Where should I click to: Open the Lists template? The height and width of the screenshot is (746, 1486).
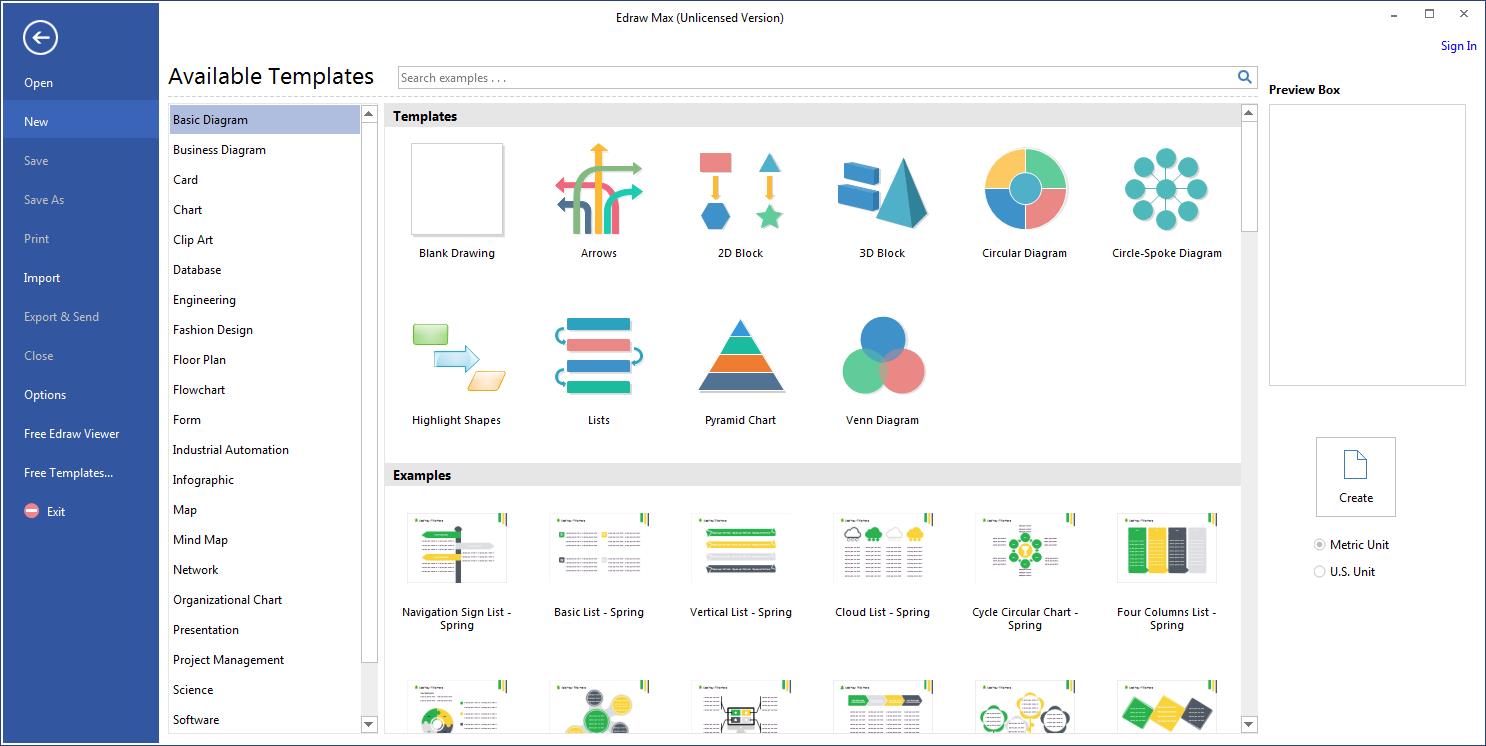(x=598, y=356)
